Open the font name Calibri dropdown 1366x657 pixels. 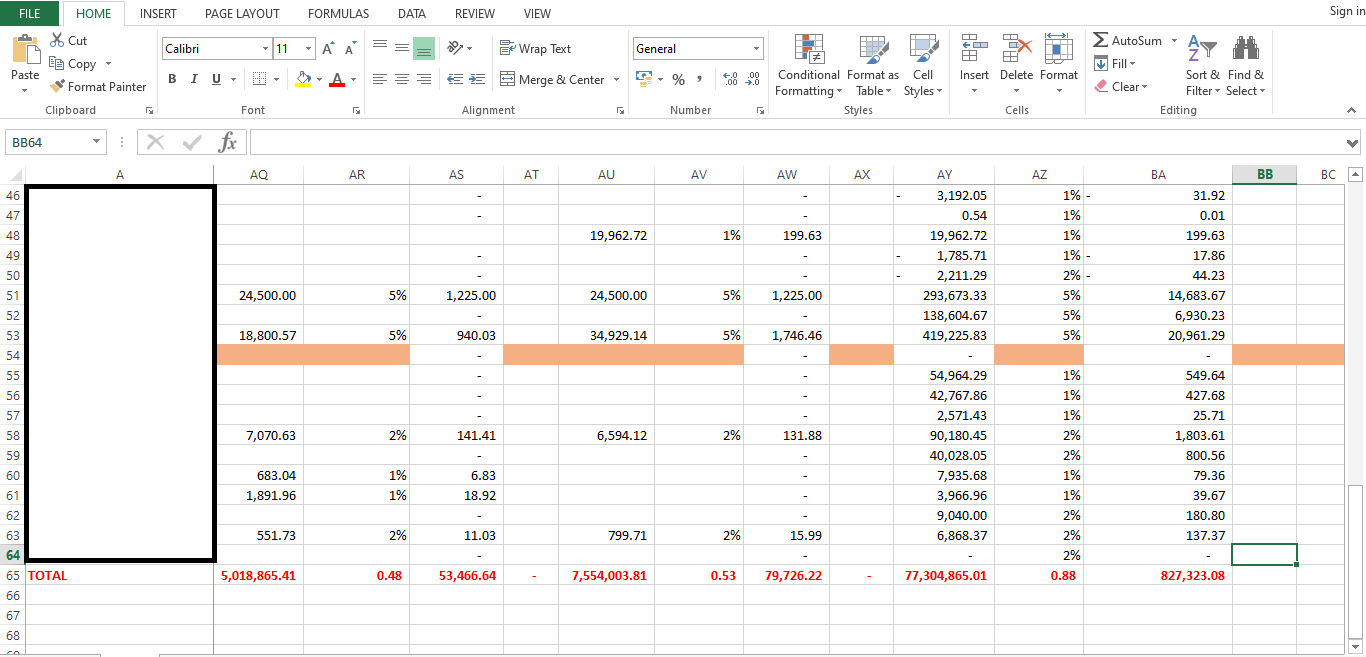tap(266, 48)
